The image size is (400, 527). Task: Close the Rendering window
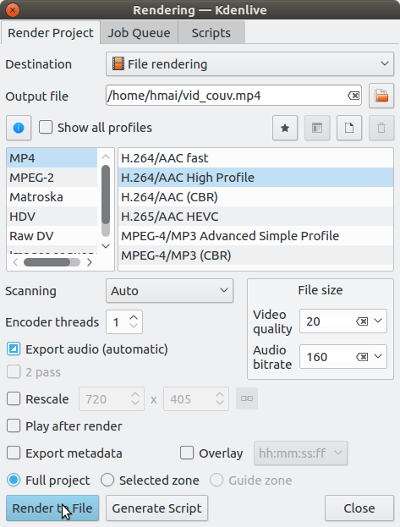point(12,10)
